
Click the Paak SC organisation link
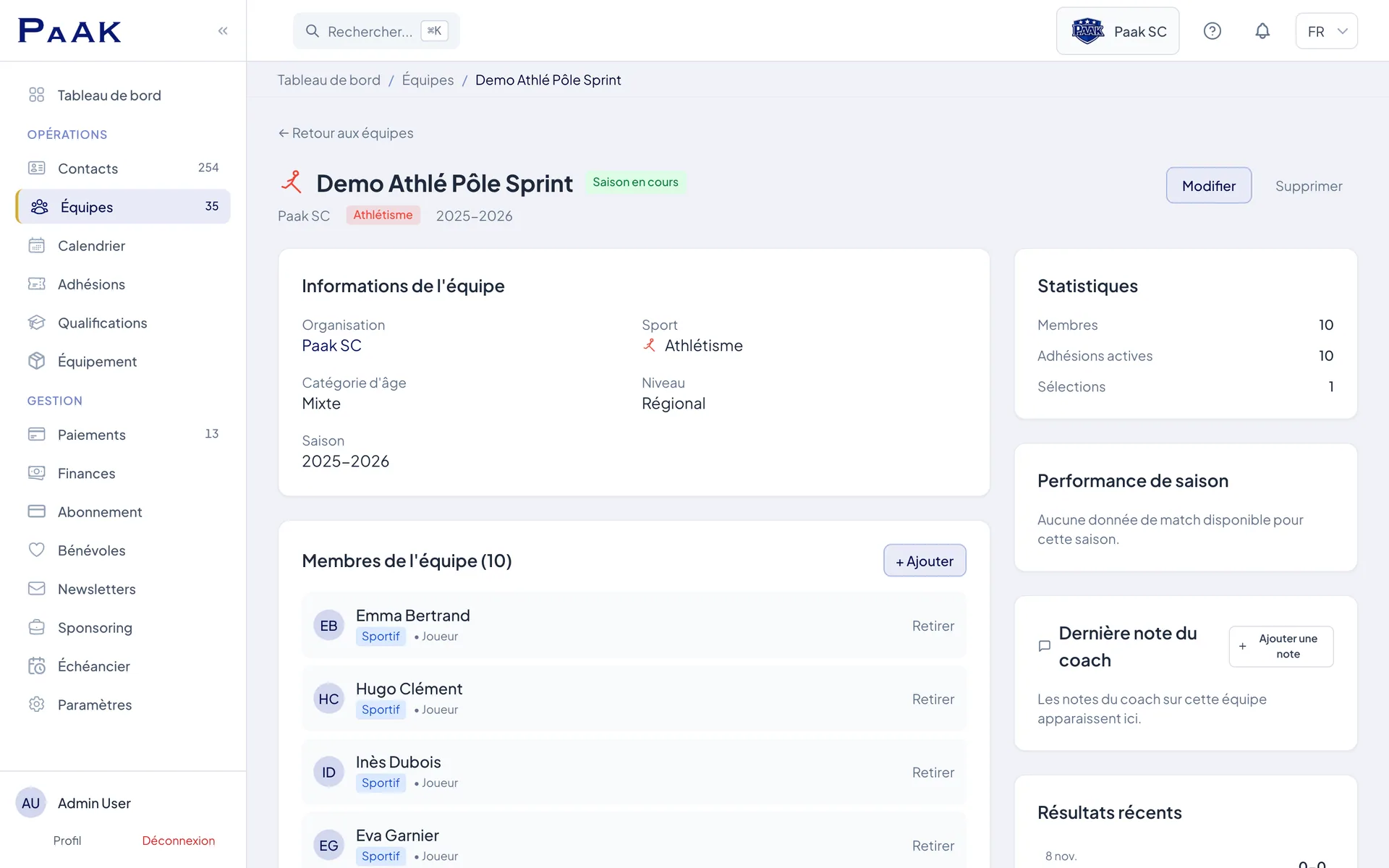(331, 345)
